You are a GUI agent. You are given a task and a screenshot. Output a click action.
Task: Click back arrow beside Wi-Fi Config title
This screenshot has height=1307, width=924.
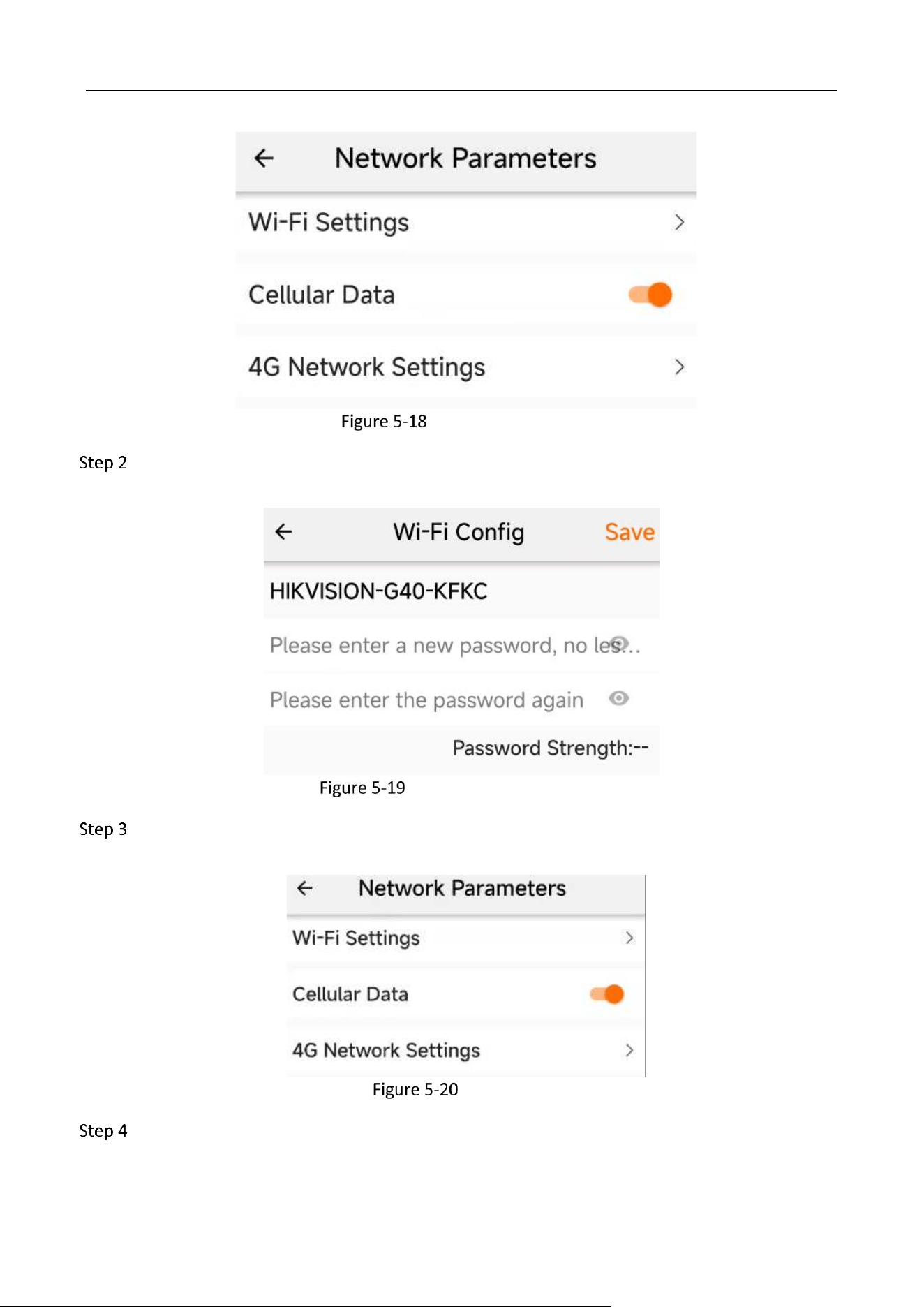click(283, 532)
